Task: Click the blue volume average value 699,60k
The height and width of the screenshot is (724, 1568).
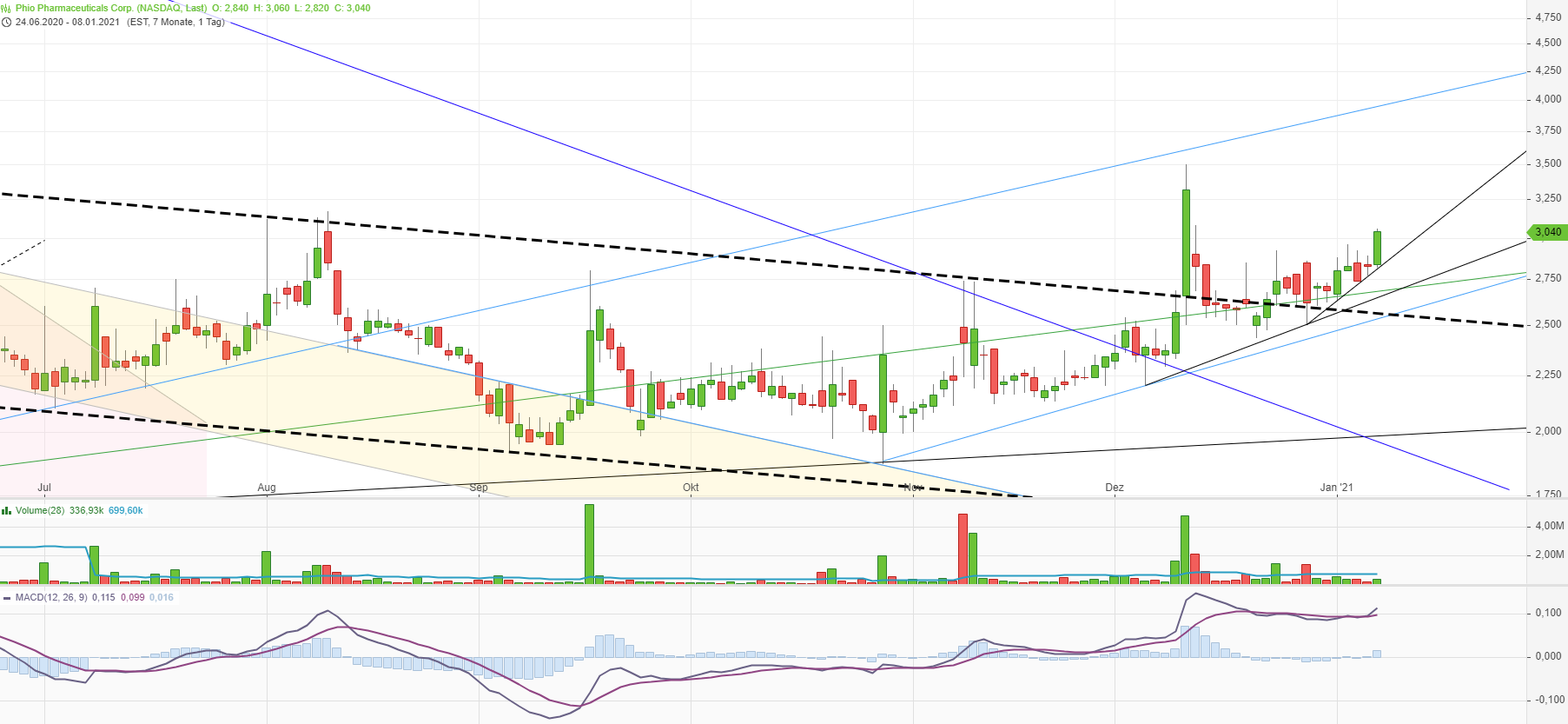Action: tap(126, 510)
